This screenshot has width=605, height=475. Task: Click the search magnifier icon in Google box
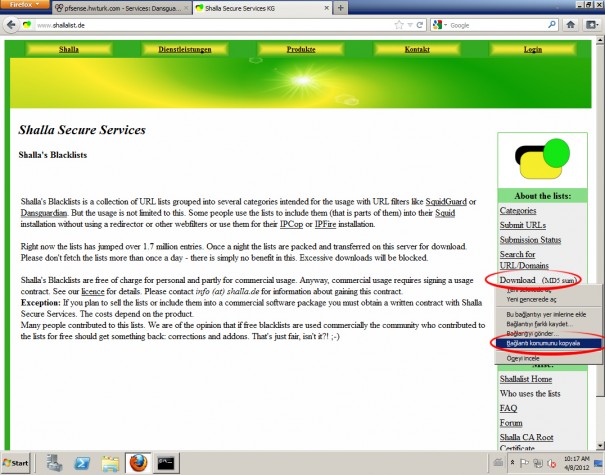[552, 25]
